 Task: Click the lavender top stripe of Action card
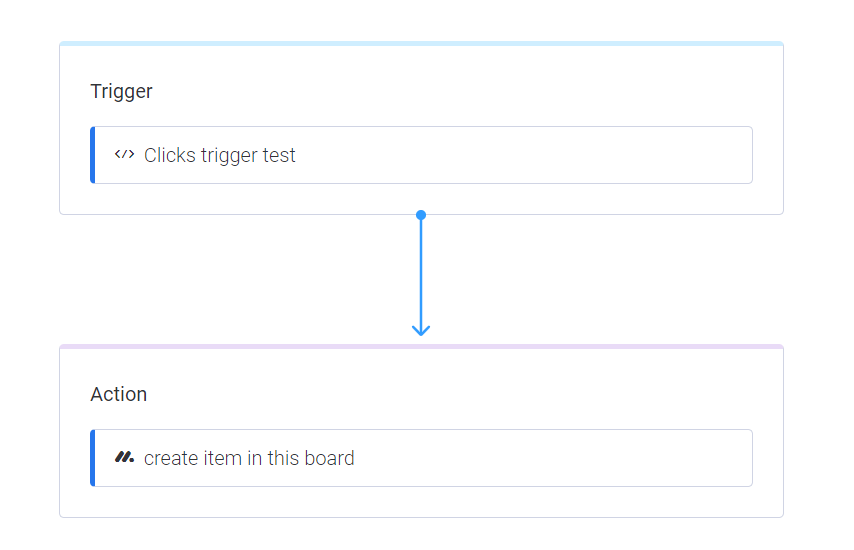point(421,346)
